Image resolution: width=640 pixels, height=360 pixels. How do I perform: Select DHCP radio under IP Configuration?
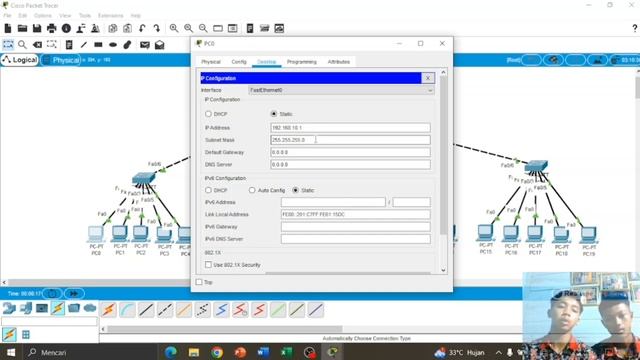(208, 114)
